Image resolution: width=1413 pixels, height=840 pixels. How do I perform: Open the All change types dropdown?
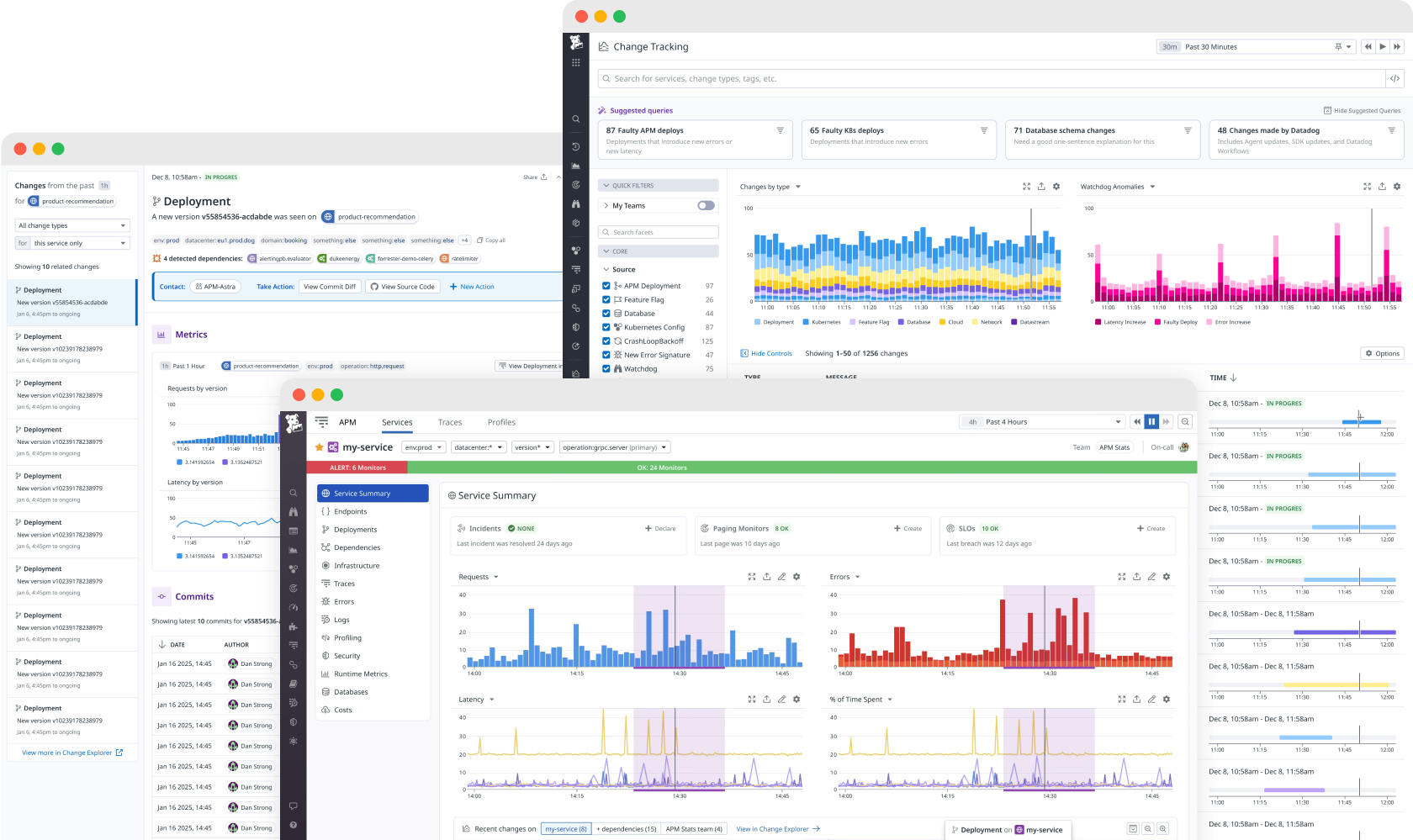pos(72,225)
